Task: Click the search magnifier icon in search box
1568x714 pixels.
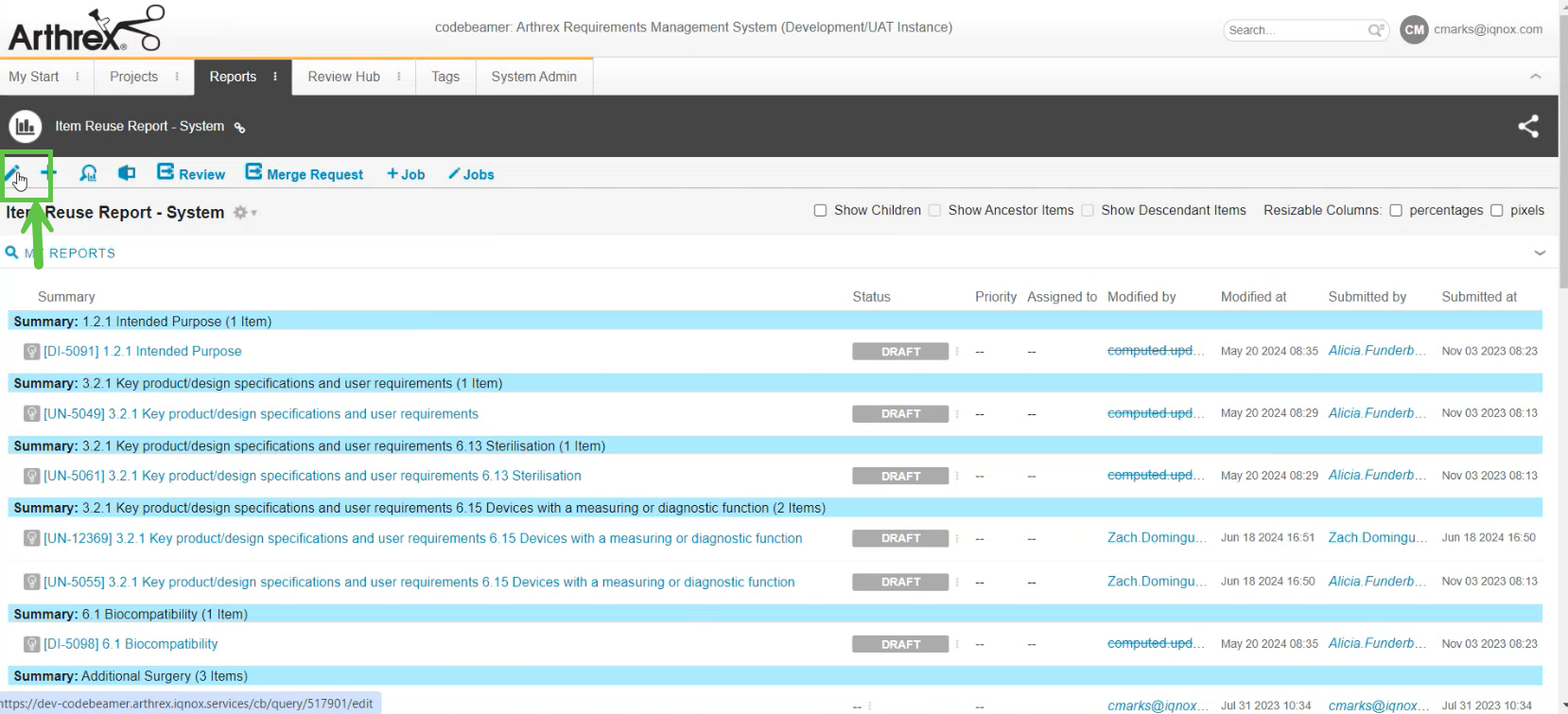Action: point(1375,30)
